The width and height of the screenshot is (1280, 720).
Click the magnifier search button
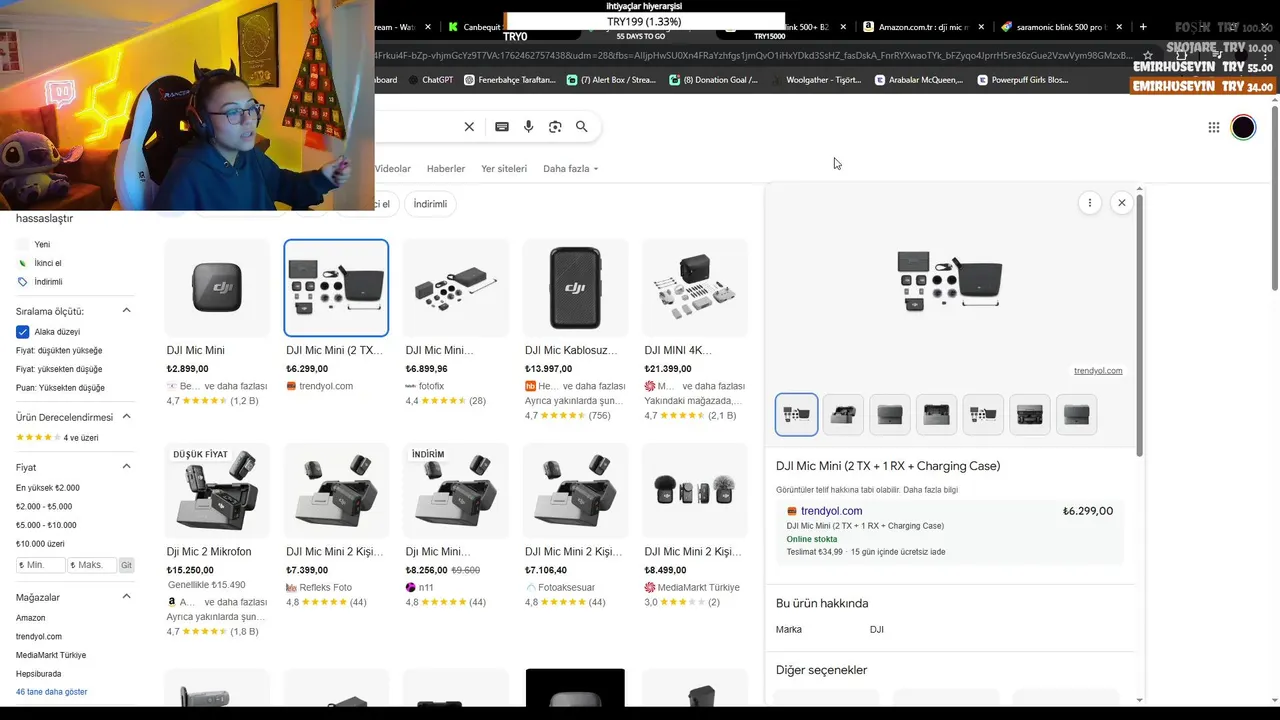(x=582, y=126)
